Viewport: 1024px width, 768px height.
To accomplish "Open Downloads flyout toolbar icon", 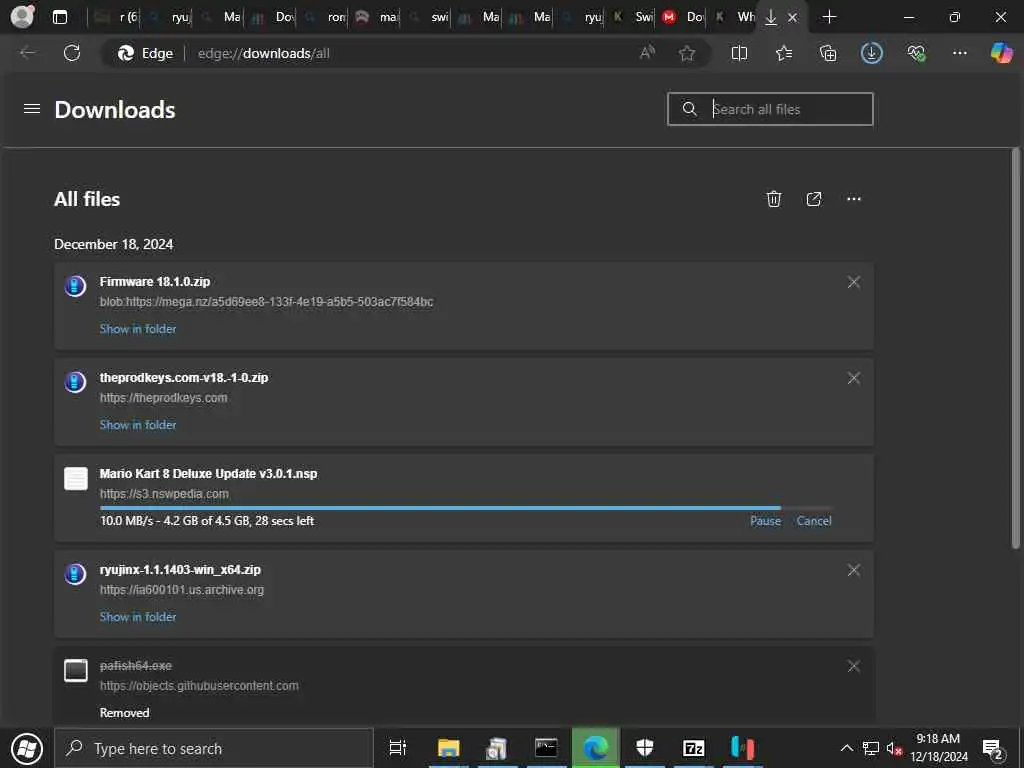I will [871, 53].
